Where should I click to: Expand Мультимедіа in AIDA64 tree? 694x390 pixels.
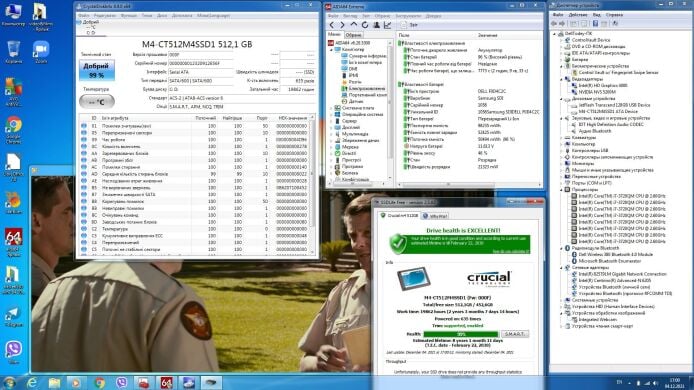tap(331, 134)
